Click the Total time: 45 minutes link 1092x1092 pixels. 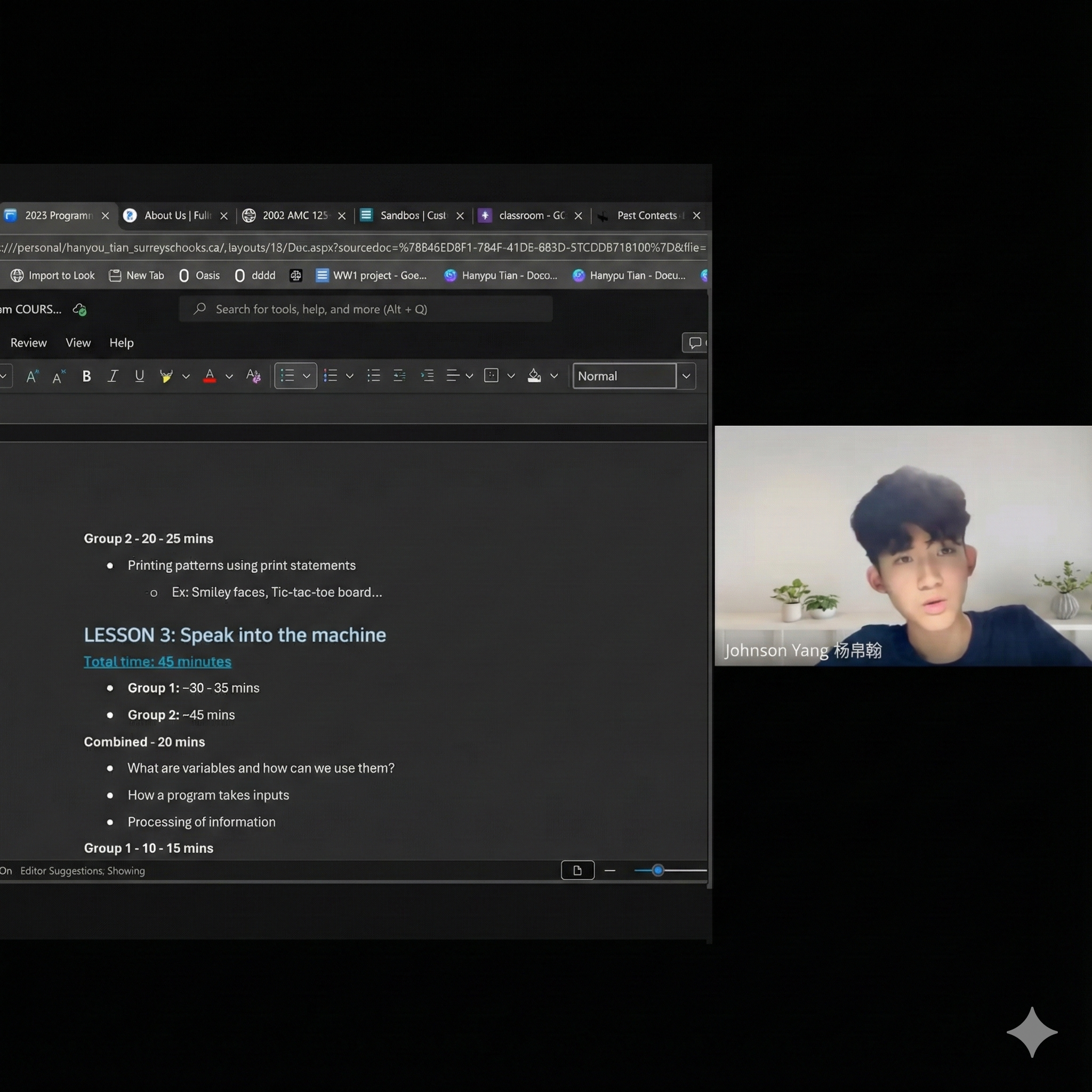157,661
